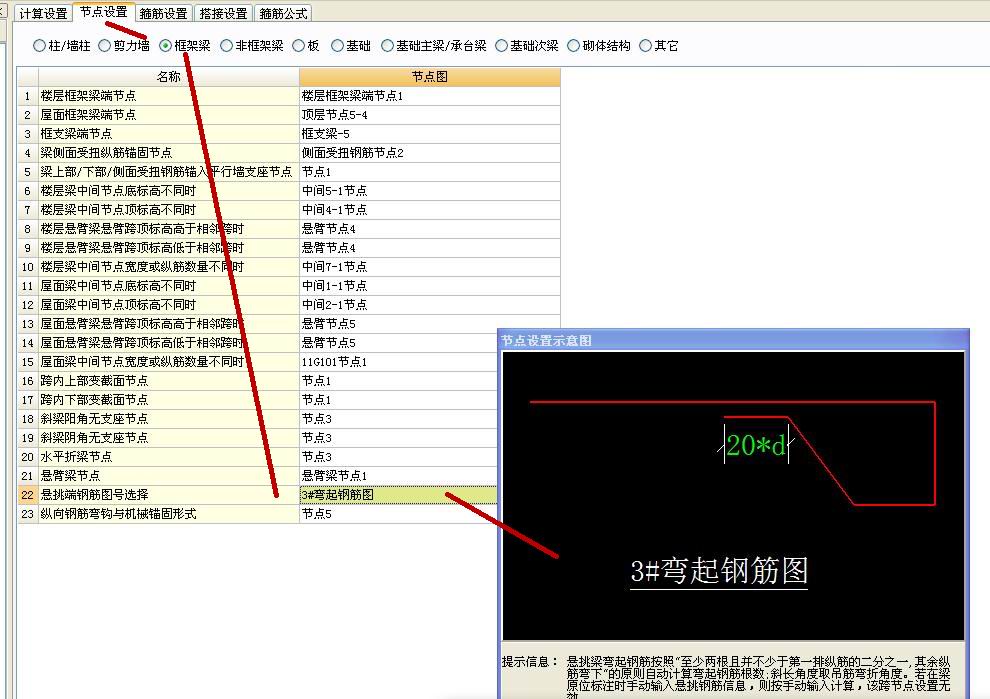The image size is (990, 699).
Task: Click the 3#弯起钢筋图 cell
Action: (x=398, y=494)
